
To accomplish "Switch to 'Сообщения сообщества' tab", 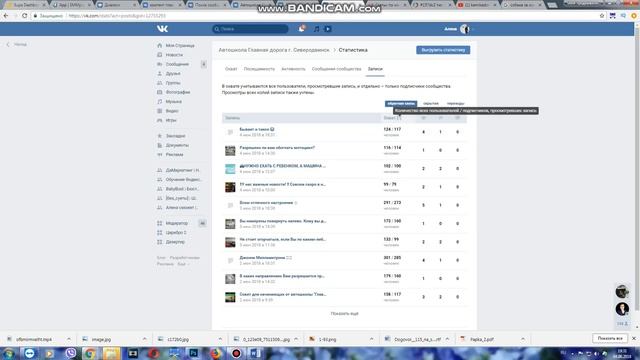I will pos(336,69).
